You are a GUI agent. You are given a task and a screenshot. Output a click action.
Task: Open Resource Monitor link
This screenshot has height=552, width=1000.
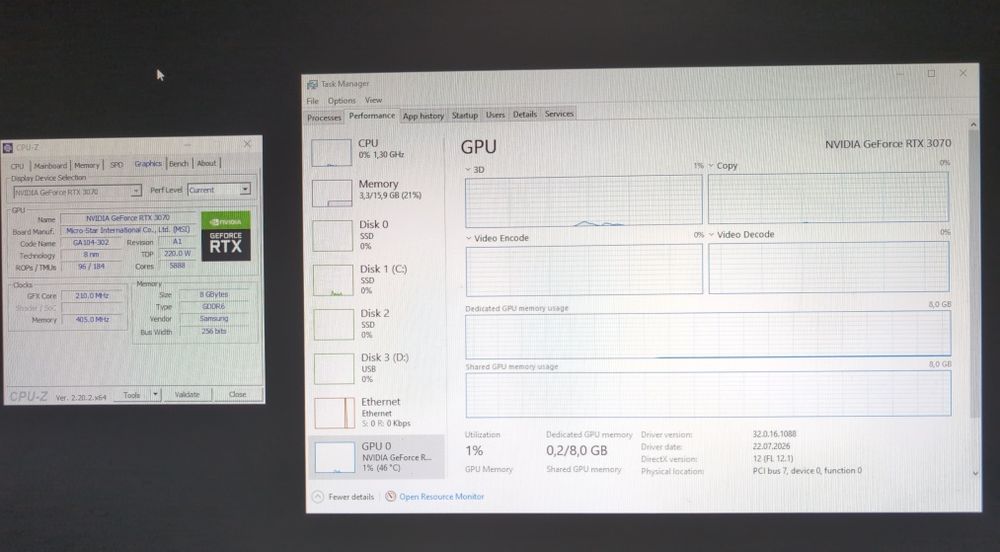click(x=441, y=496)
